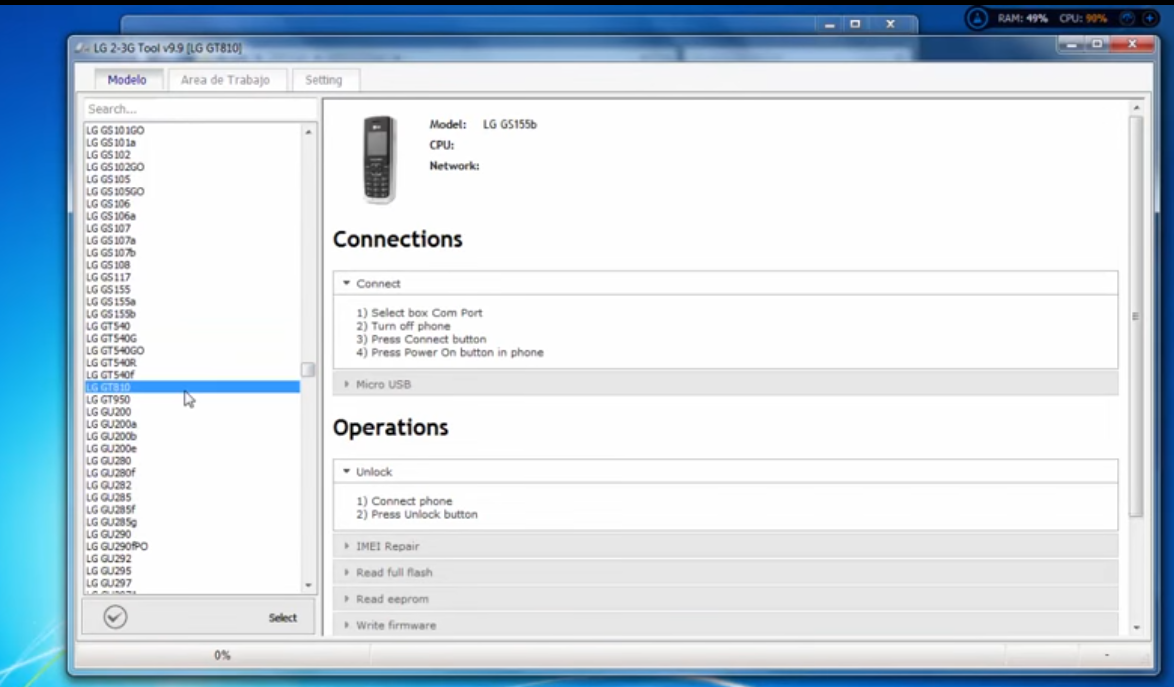Click the model list scroll-up arrow
The image size is (1174, 687).
click(308, 132)
